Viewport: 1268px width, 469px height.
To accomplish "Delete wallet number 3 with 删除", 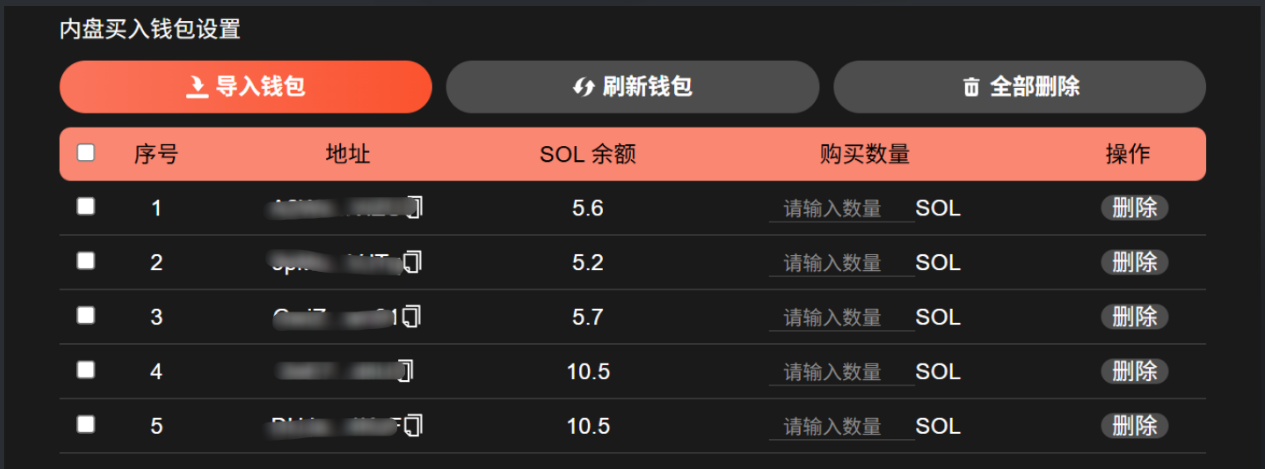I will coord(1135,316).
